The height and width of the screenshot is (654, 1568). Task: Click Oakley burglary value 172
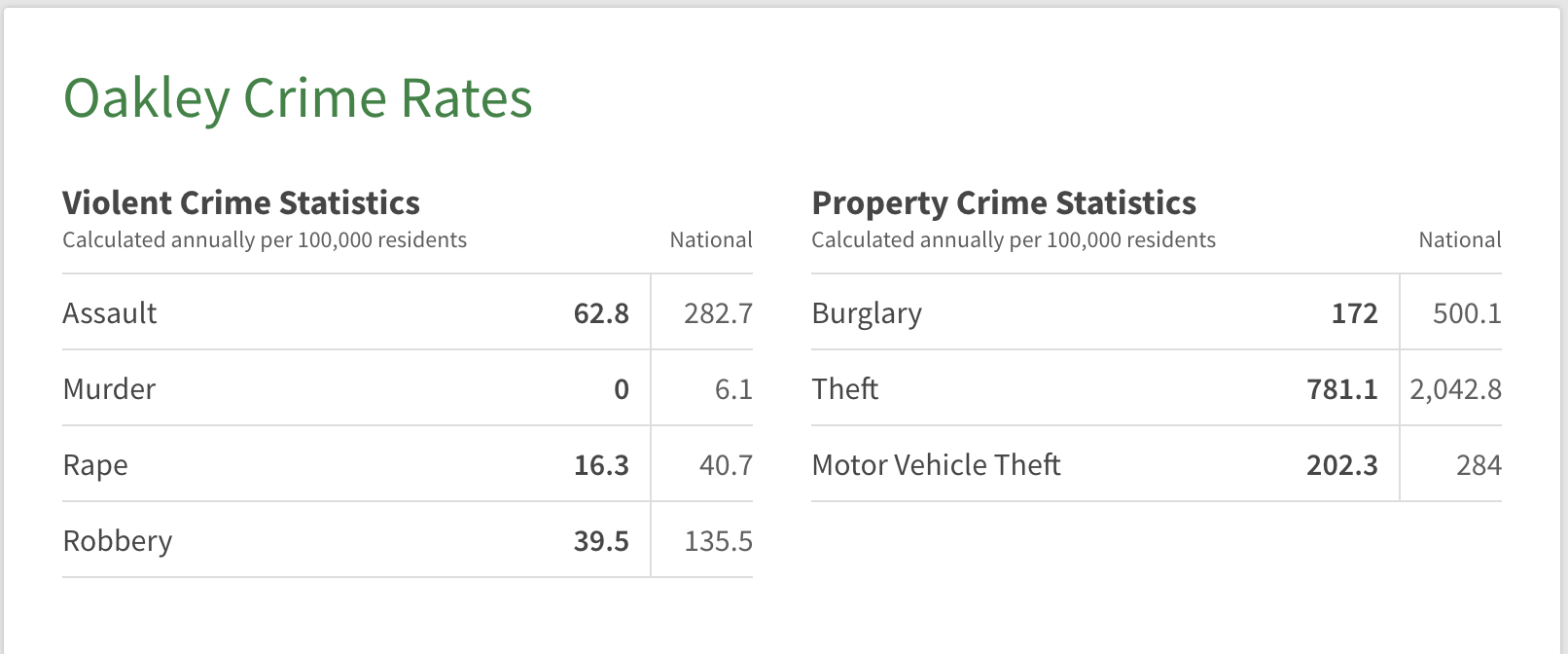[1354, 313]
